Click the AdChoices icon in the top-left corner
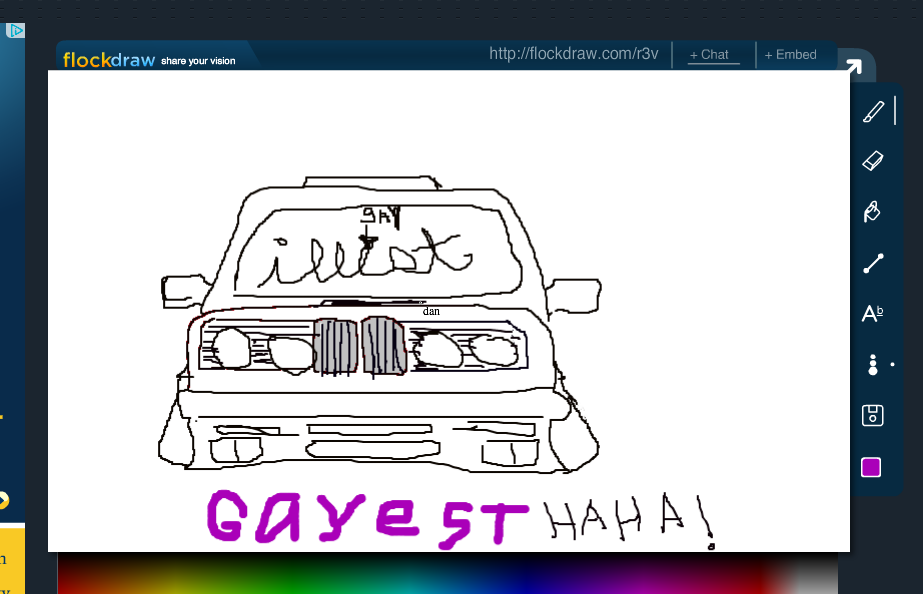The width and height of the screenshot is (923, 594). (15, 31)
